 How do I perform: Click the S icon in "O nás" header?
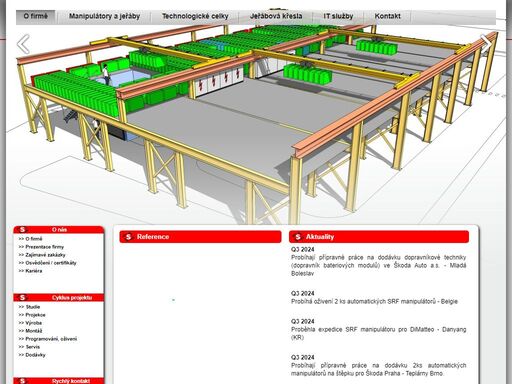pos(22,229)
